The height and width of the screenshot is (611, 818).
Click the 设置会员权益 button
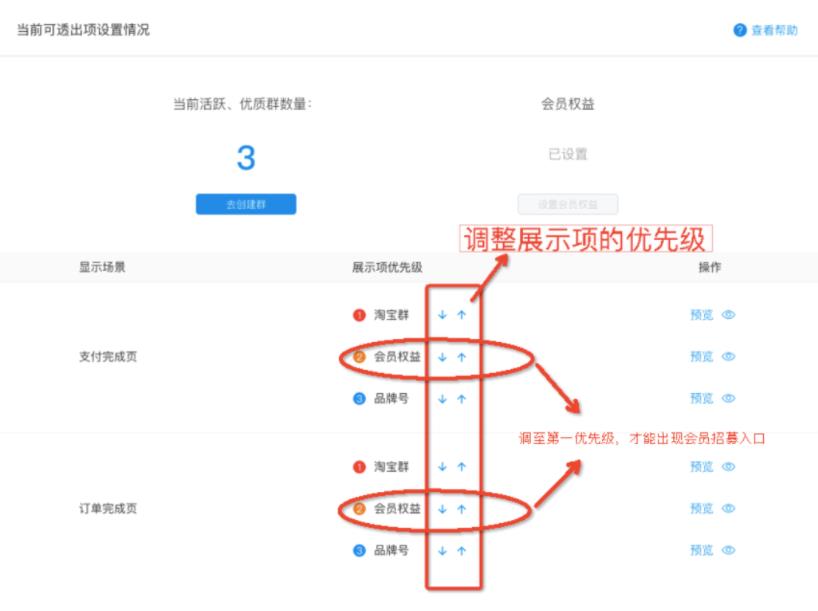[567, 204]
